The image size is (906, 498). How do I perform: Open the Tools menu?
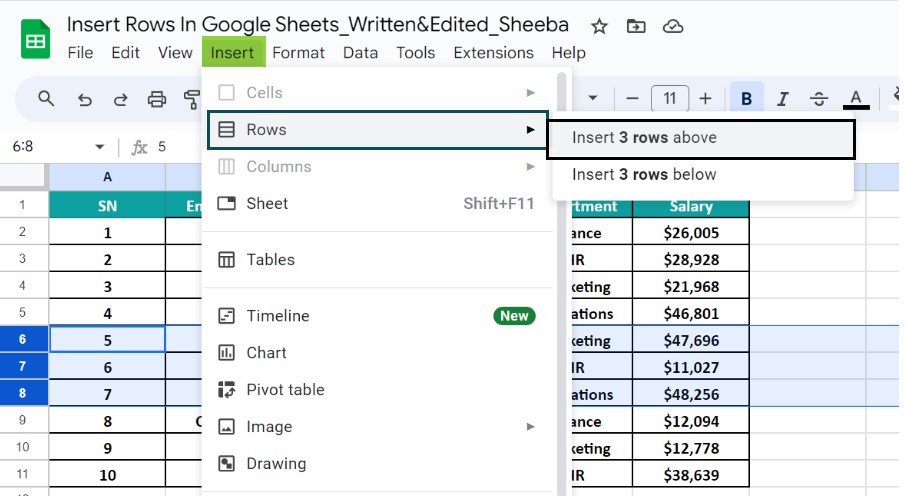[415, 53]
